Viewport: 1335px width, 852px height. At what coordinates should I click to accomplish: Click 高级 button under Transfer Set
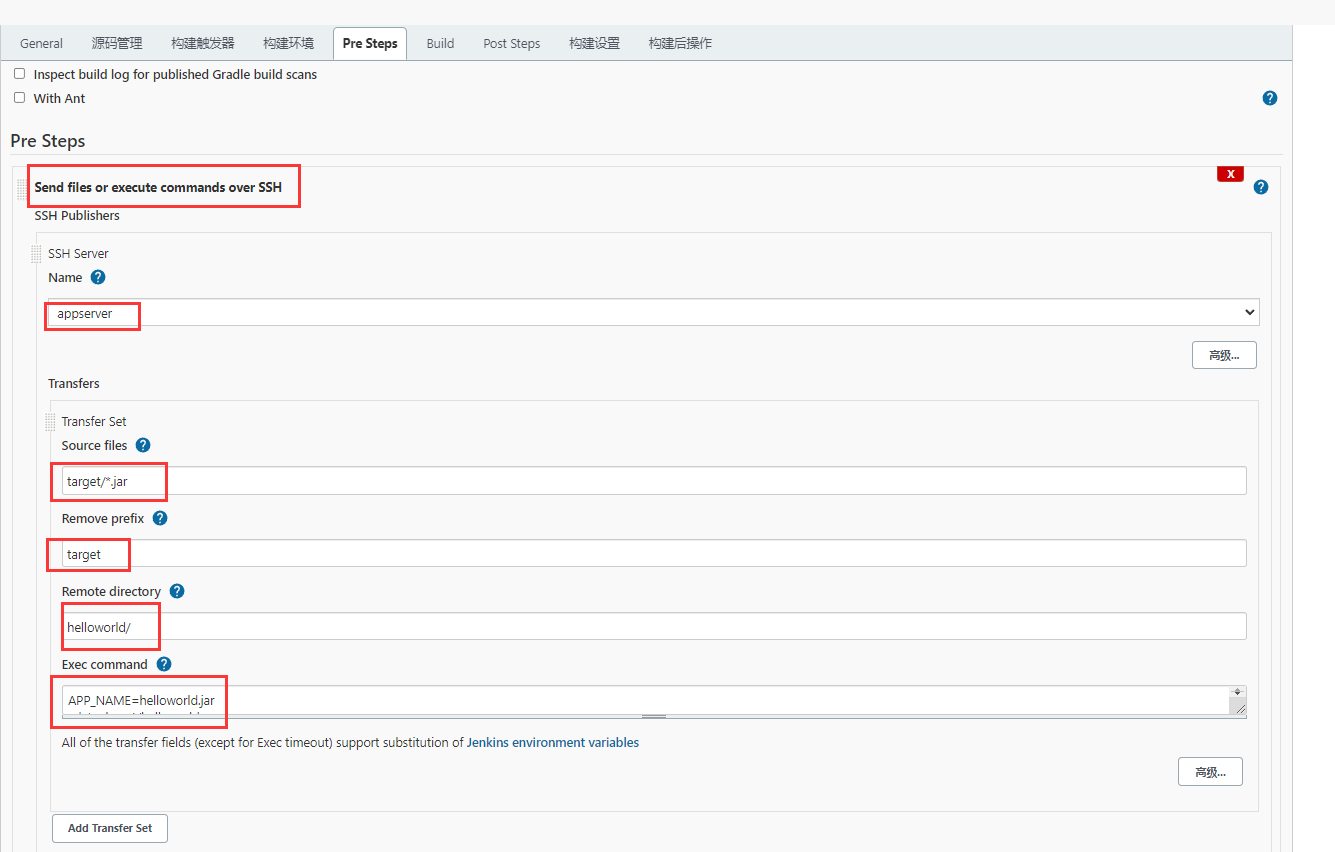pyautogui.click(x=1210, y=772)
